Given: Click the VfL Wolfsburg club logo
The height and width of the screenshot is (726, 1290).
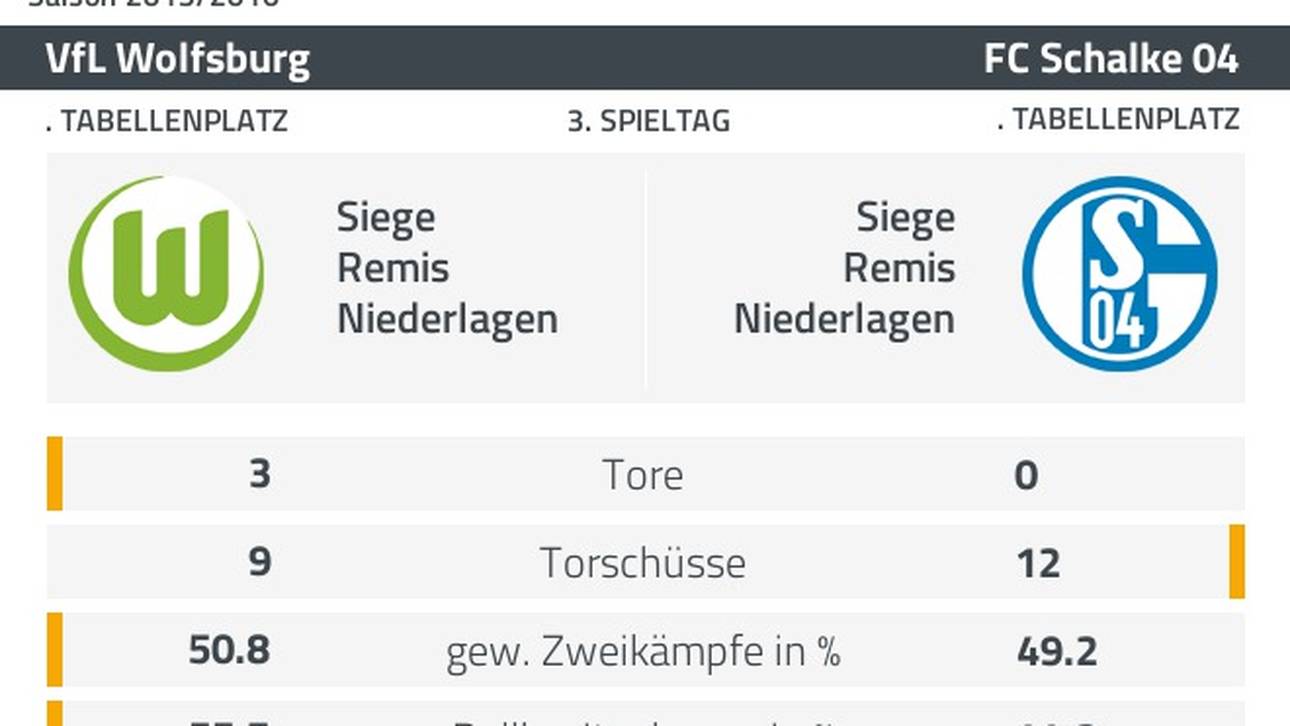Looking at the screenshot, I should [x=167, y=273].
